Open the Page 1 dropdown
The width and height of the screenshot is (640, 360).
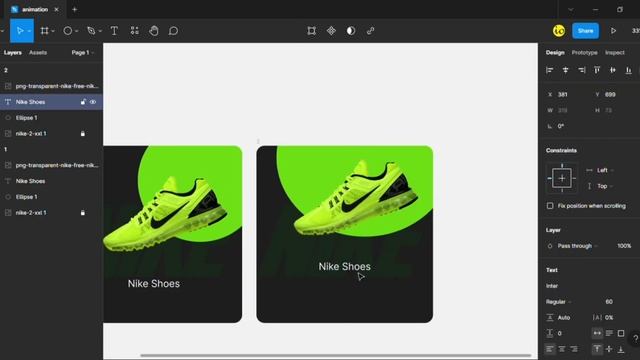82,53
